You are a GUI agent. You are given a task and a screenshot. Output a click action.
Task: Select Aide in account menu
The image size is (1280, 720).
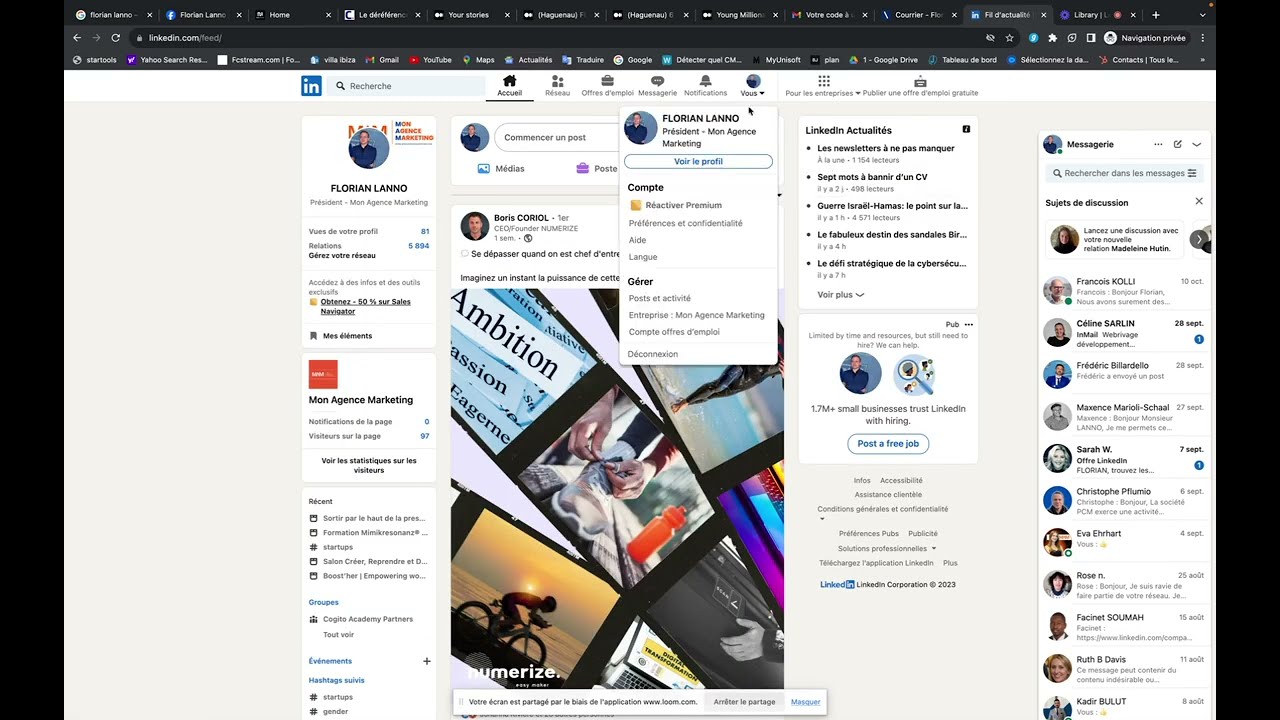pos(637,240)
